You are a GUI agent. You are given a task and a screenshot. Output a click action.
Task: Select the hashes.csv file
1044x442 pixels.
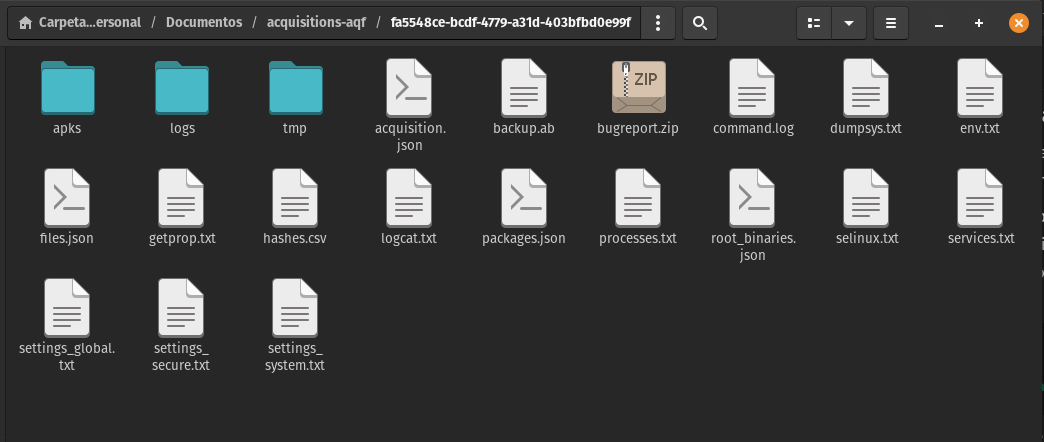[x=295, y=198]
